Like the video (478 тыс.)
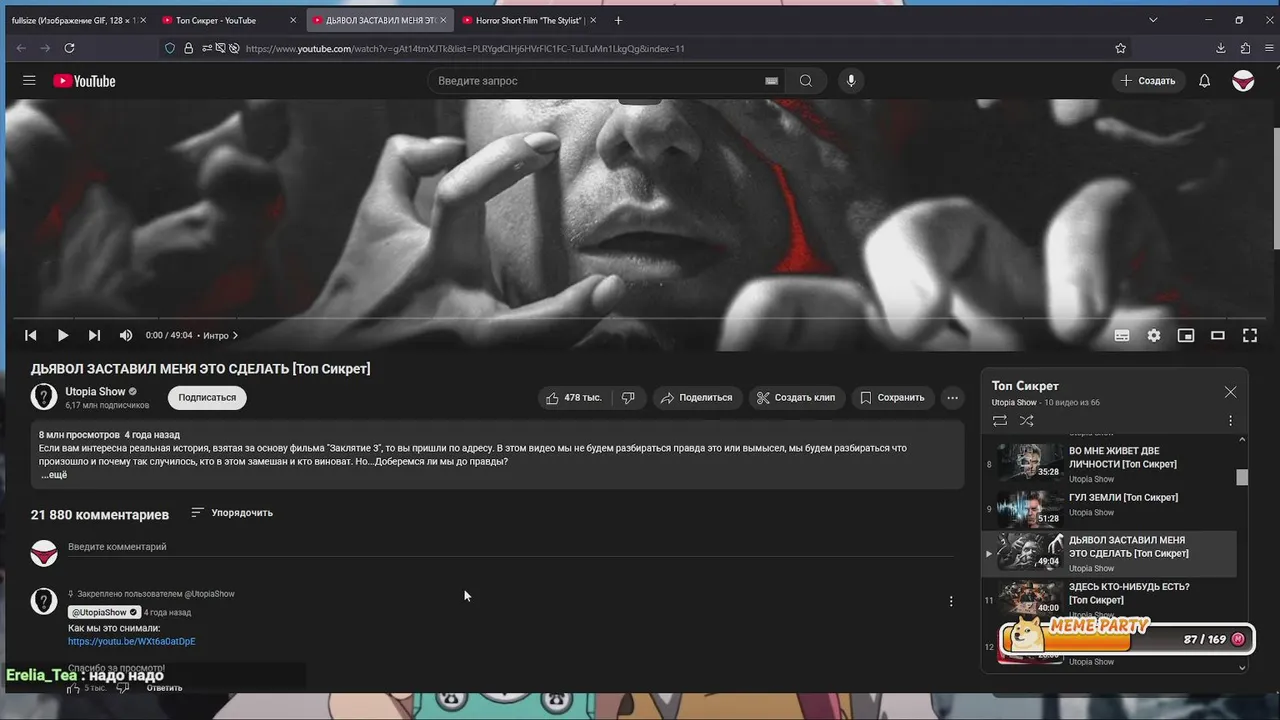The image size is (1280, 720). pos(574,398)
